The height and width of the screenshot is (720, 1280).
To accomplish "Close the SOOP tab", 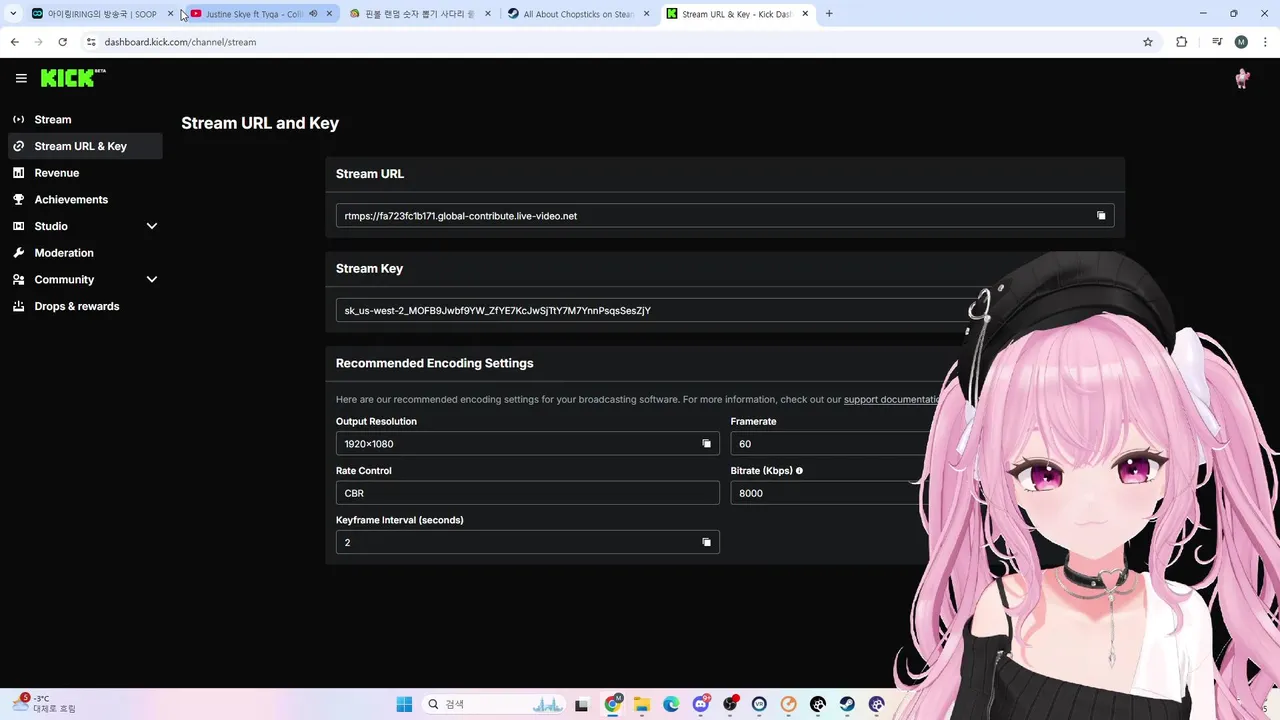I will tap(170, 14).
